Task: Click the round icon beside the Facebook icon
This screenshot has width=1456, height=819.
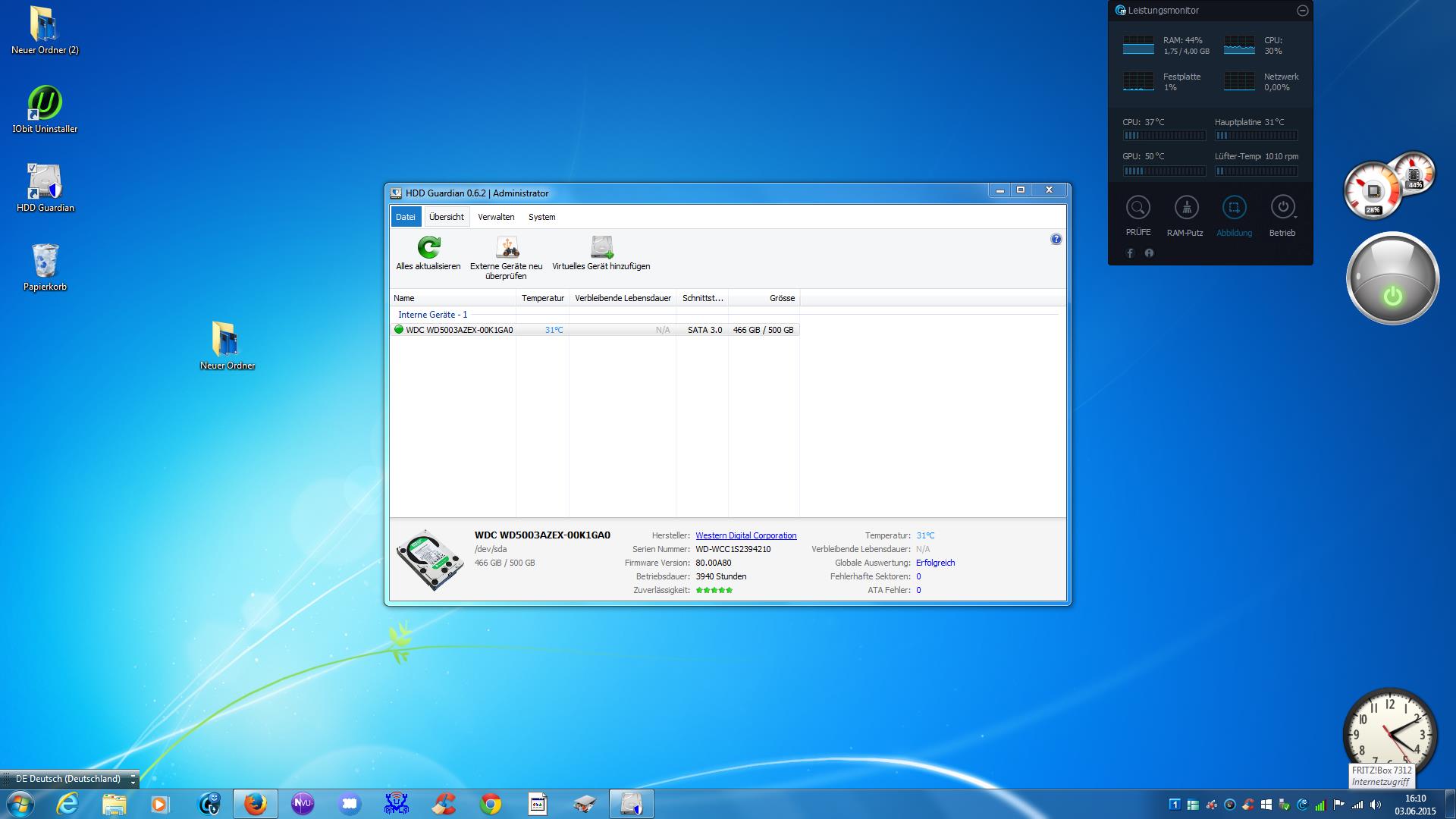Action: 1149,253
